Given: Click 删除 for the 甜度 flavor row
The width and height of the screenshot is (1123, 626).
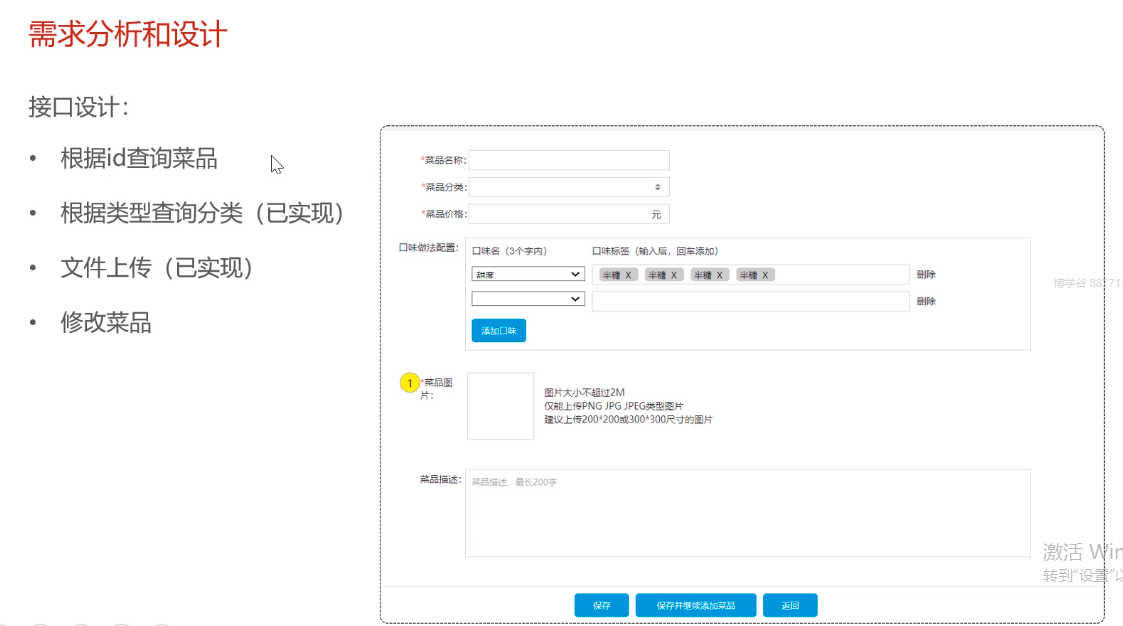Looking at the screenshot, I should (926, 274).
